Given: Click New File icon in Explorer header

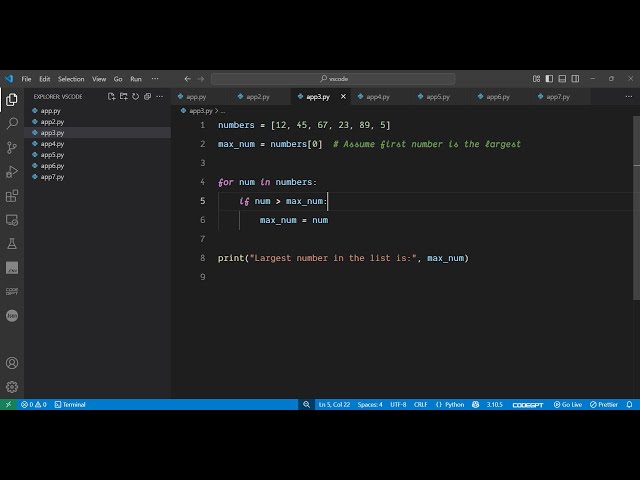Looking at the screenshot, I should [111, 96].
